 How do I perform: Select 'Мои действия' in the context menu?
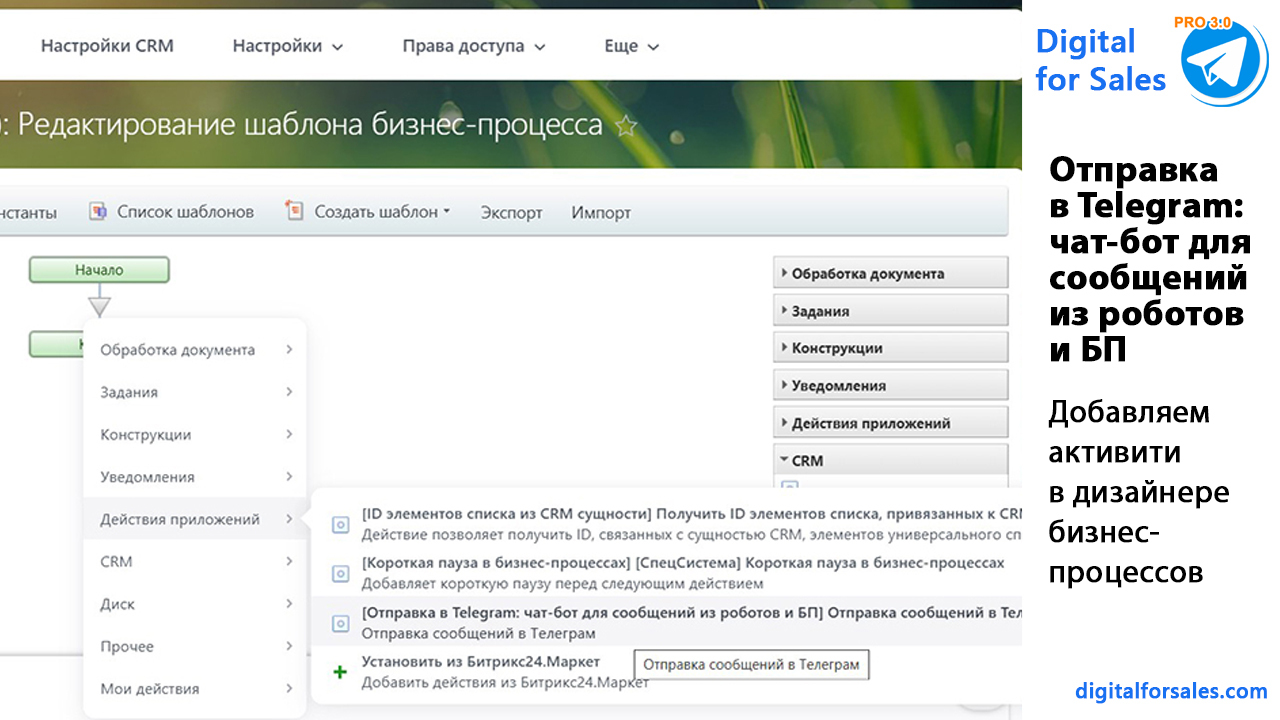click(196, 689)
